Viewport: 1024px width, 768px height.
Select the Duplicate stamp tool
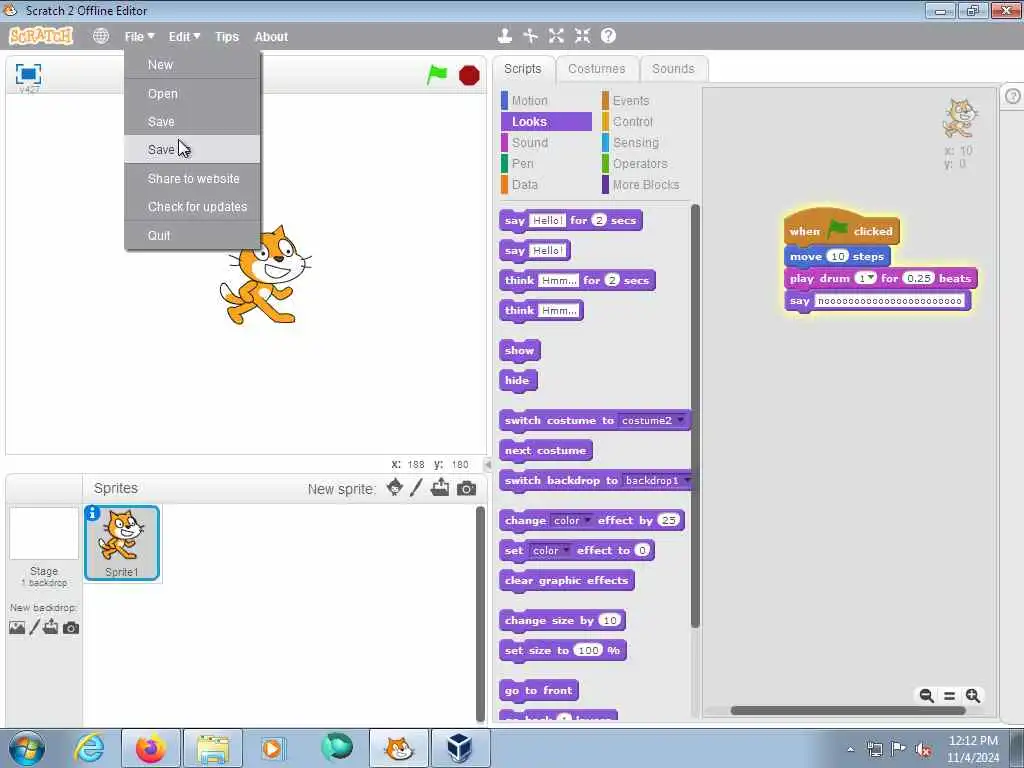pos(504,36)
